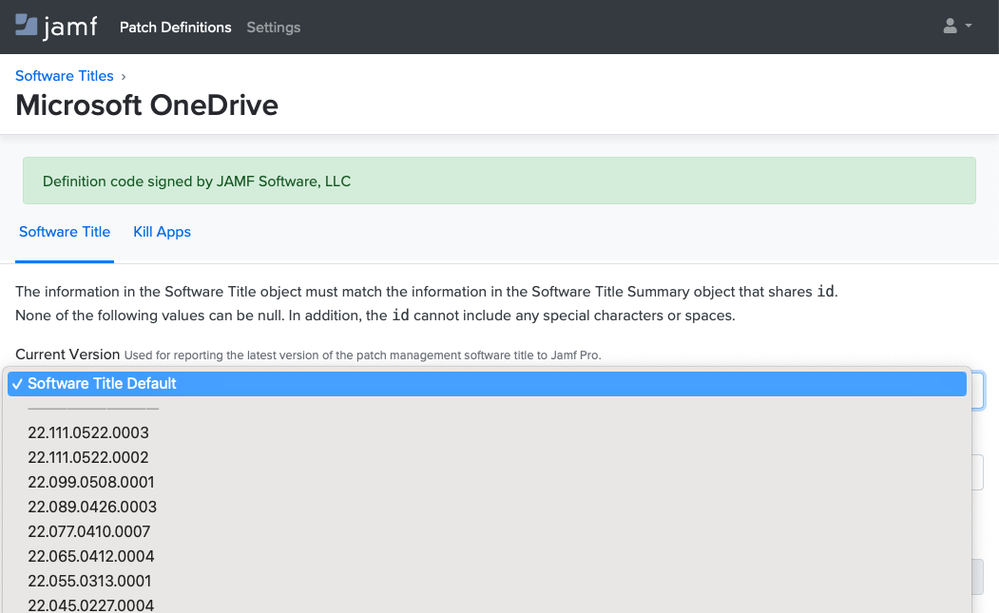This screenshot has width=999, height=613.
Task: Open Settings in the navbar
Action: (273, 27)
